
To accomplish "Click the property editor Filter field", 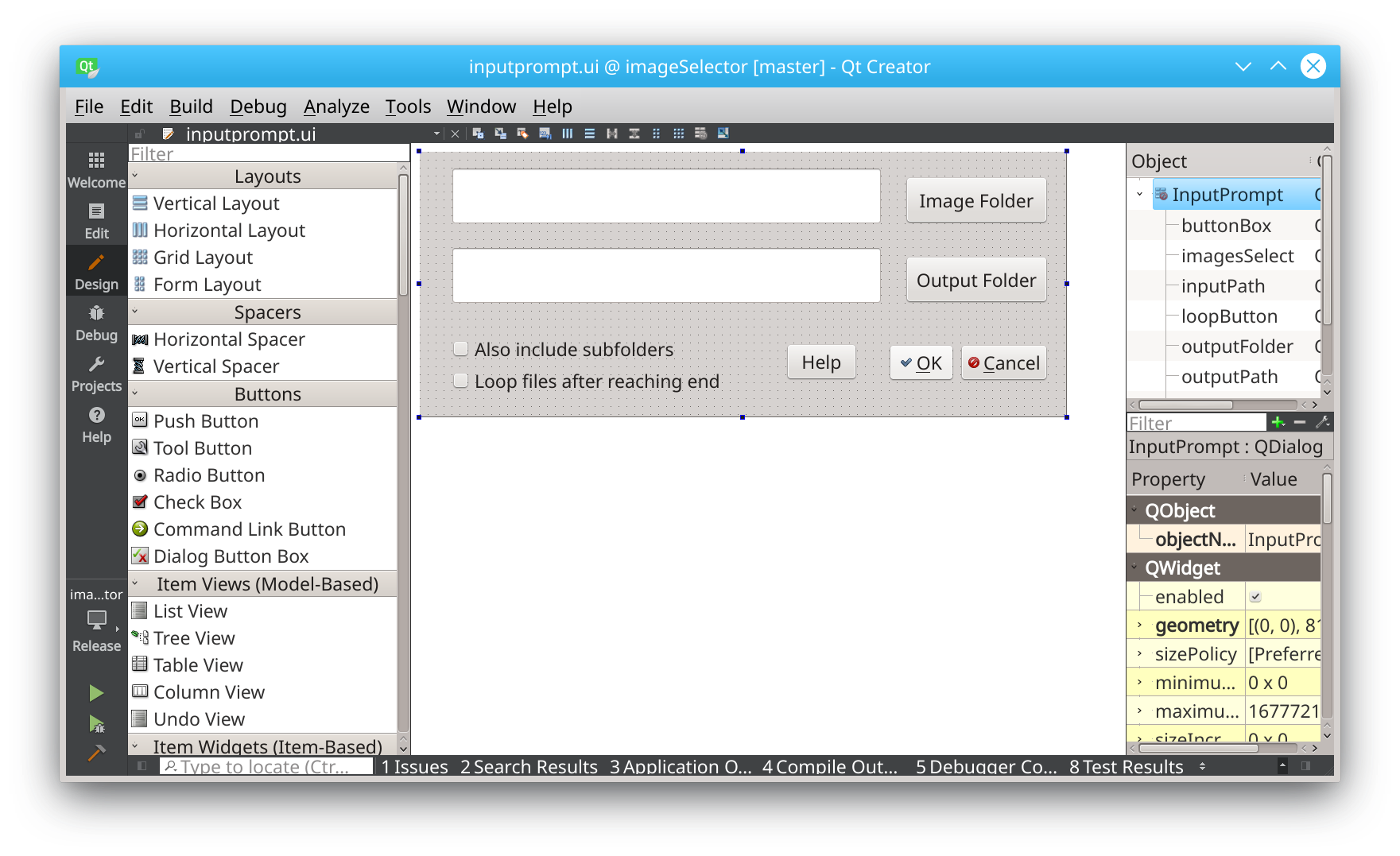I will 1196,423.
